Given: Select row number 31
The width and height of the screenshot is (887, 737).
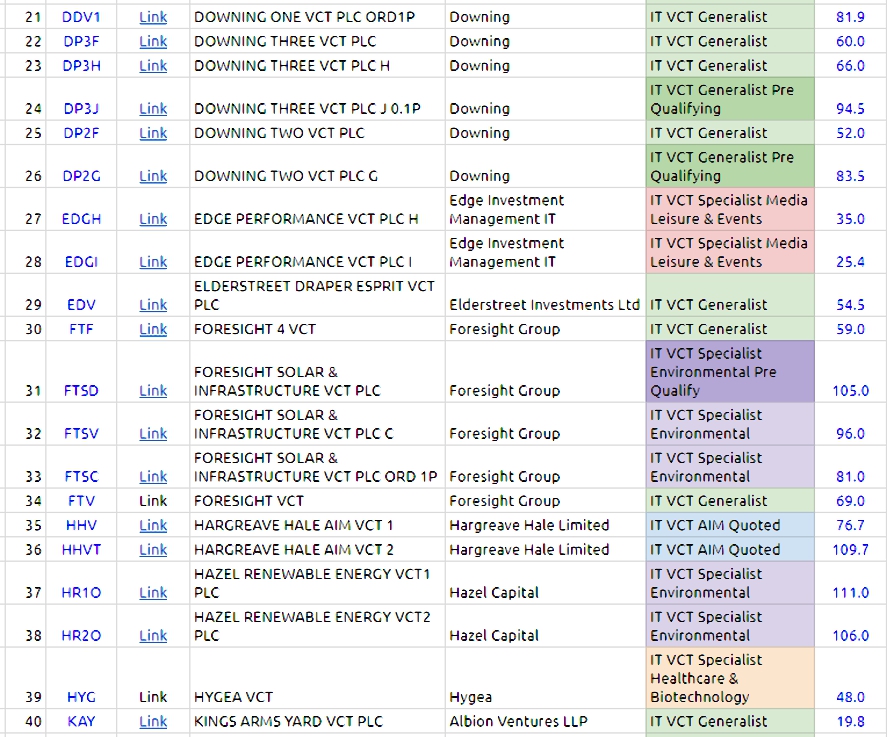Looking at the screenshot, I should pyautogui.click(x=33, y=391).
